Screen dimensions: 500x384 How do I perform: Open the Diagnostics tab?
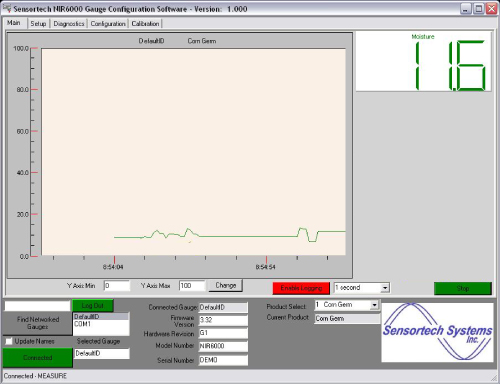coord(69,24)
